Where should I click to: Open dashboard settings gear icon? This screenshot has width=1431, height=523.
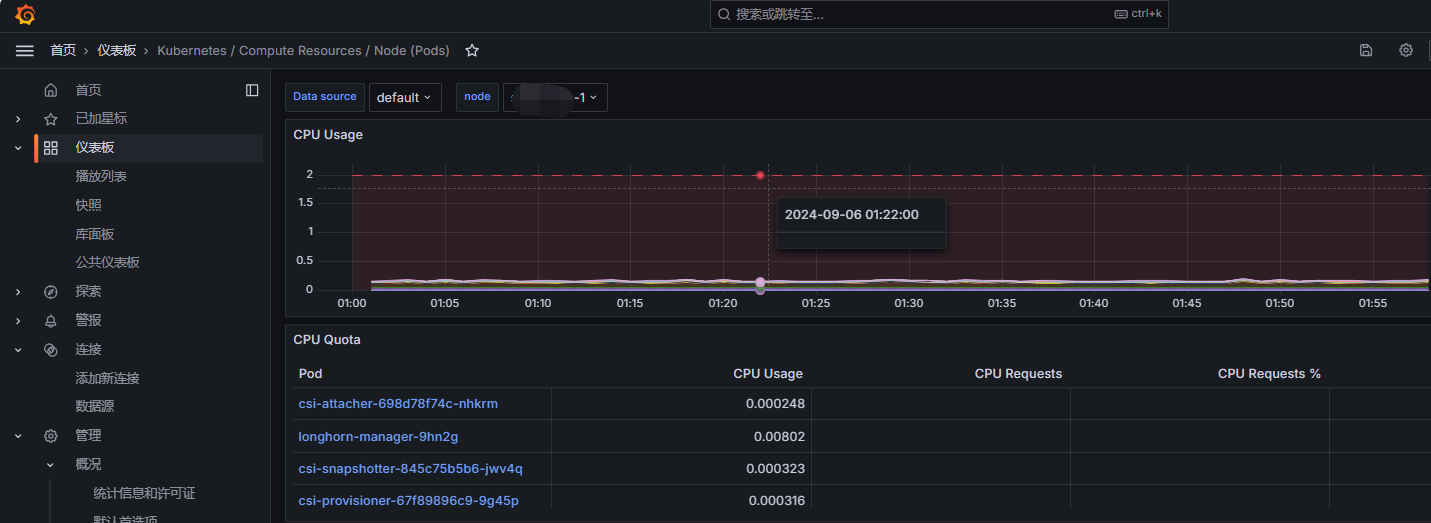[x=1406, y=51]
